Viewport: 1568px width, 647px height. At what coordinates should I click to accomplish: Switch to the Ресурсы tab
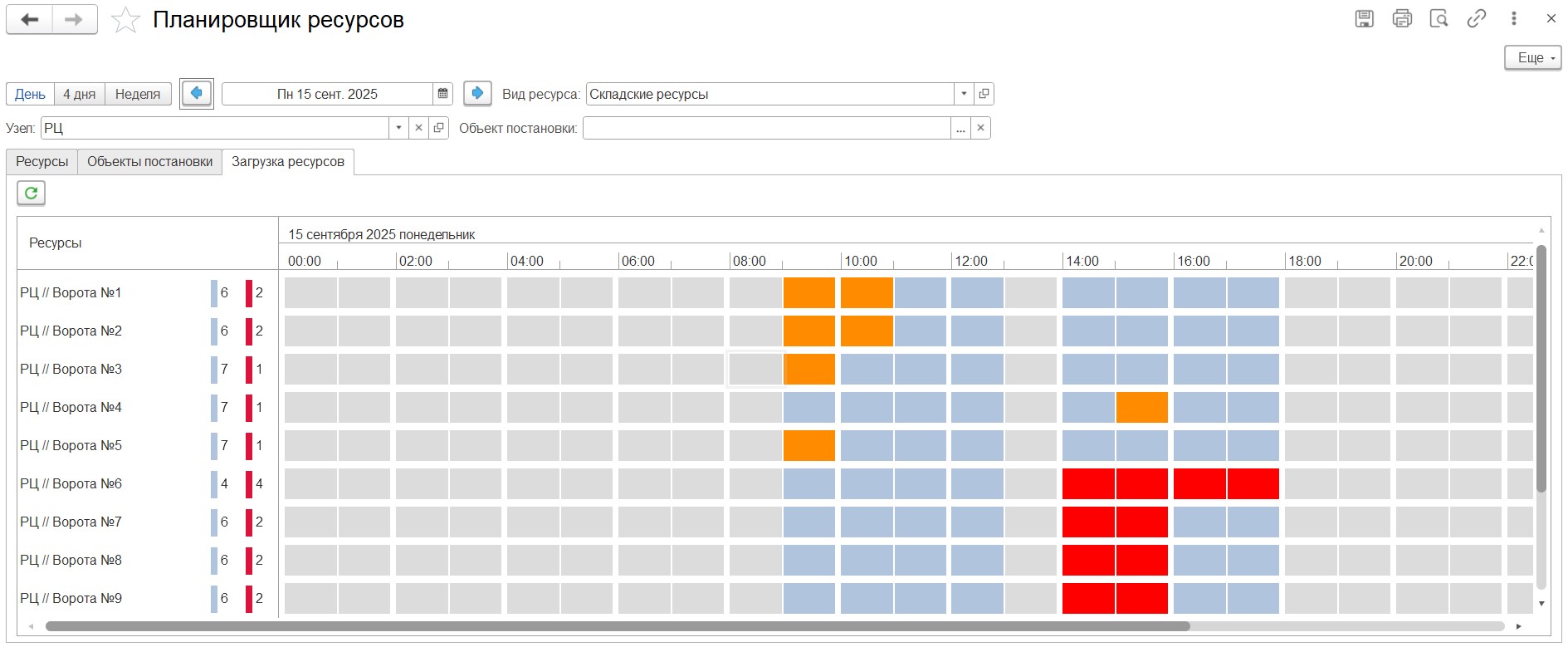tap(42, 162)
